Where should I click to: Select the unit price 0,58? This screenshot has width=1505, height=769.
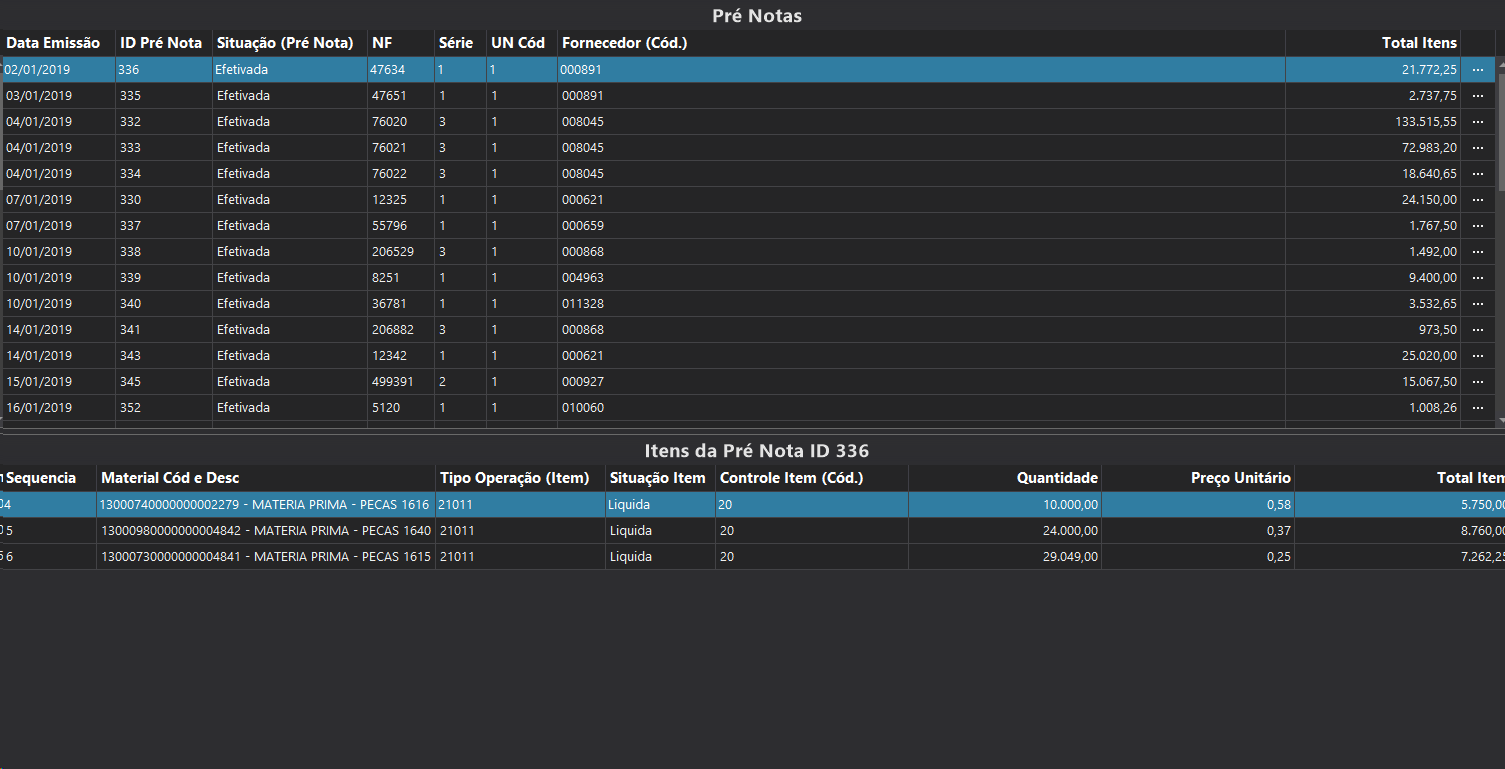(1278, 505)
